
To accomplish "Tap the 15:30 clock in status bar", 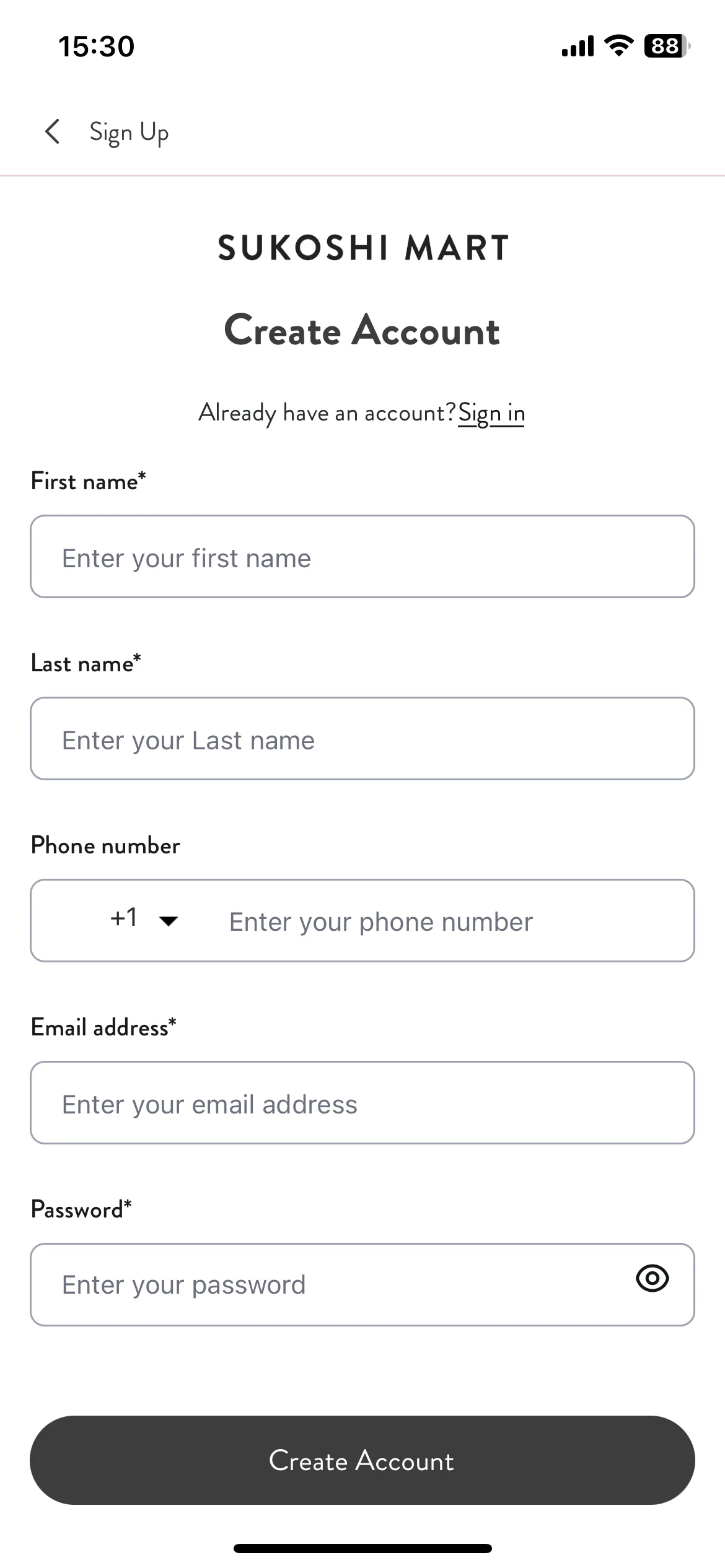I will point(96,46).
